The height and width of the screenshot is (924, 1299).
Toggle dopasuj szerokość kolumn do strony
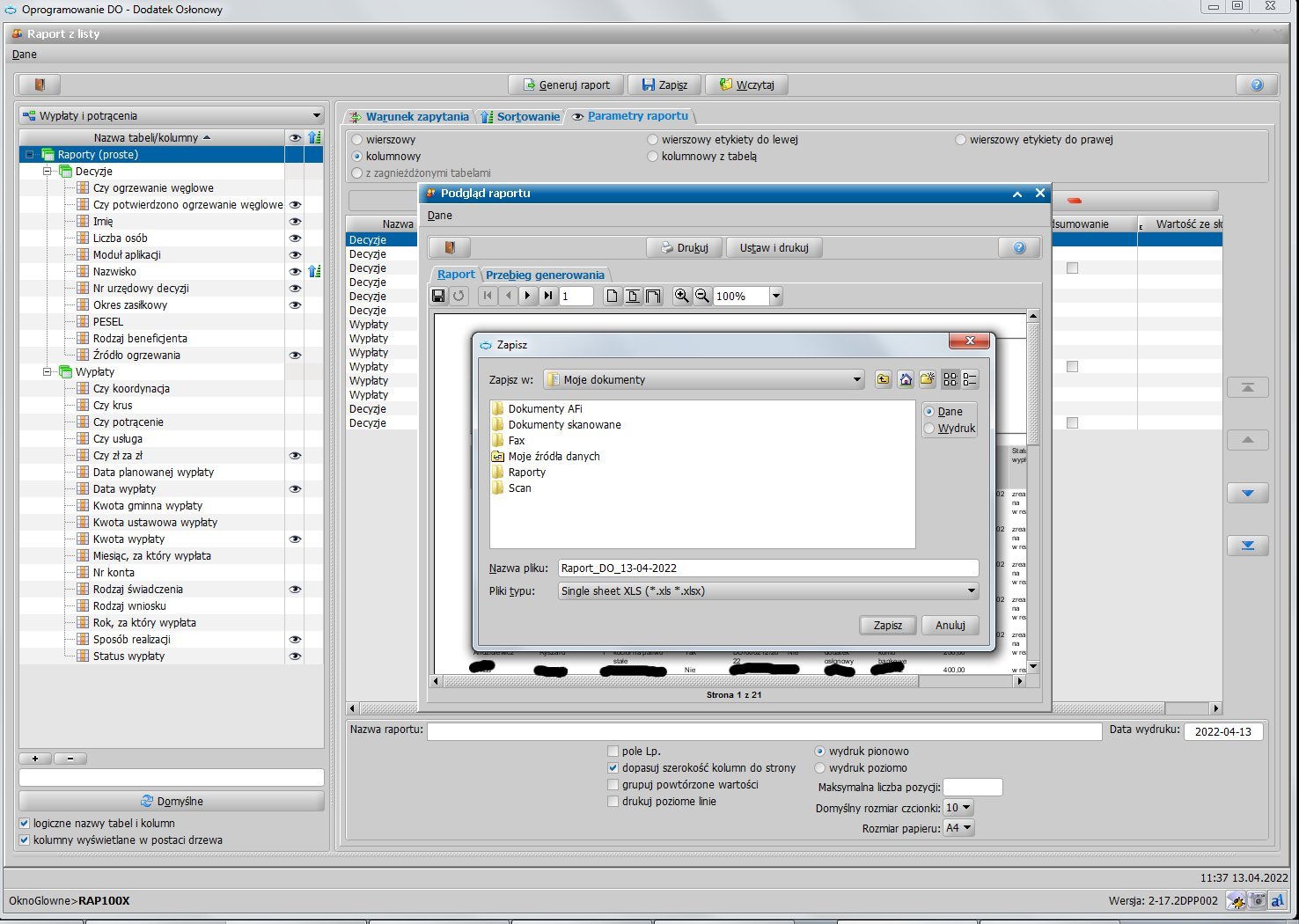[613, 767]
